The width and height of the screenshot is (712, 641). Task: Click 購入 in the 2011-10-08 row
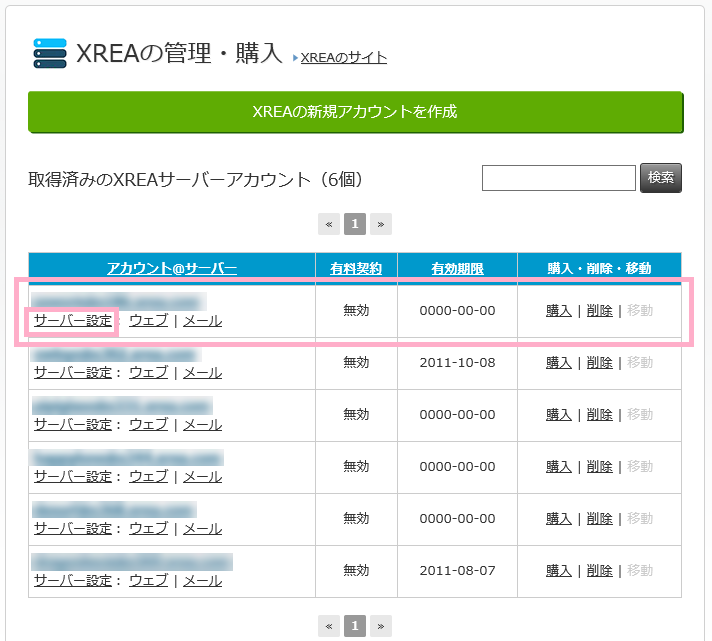559,363
